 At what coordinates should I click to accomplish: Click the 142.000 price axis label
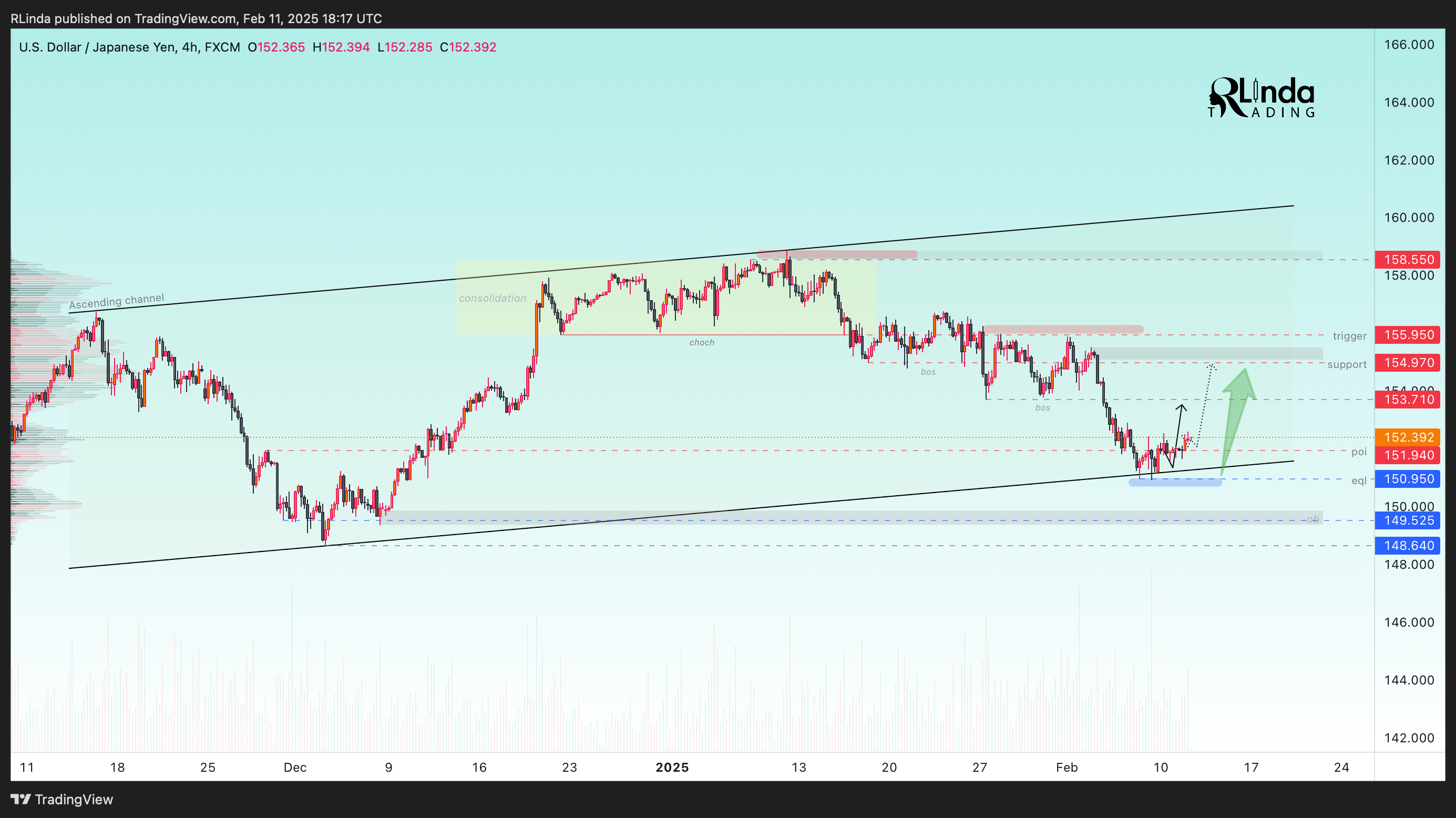1409,738
